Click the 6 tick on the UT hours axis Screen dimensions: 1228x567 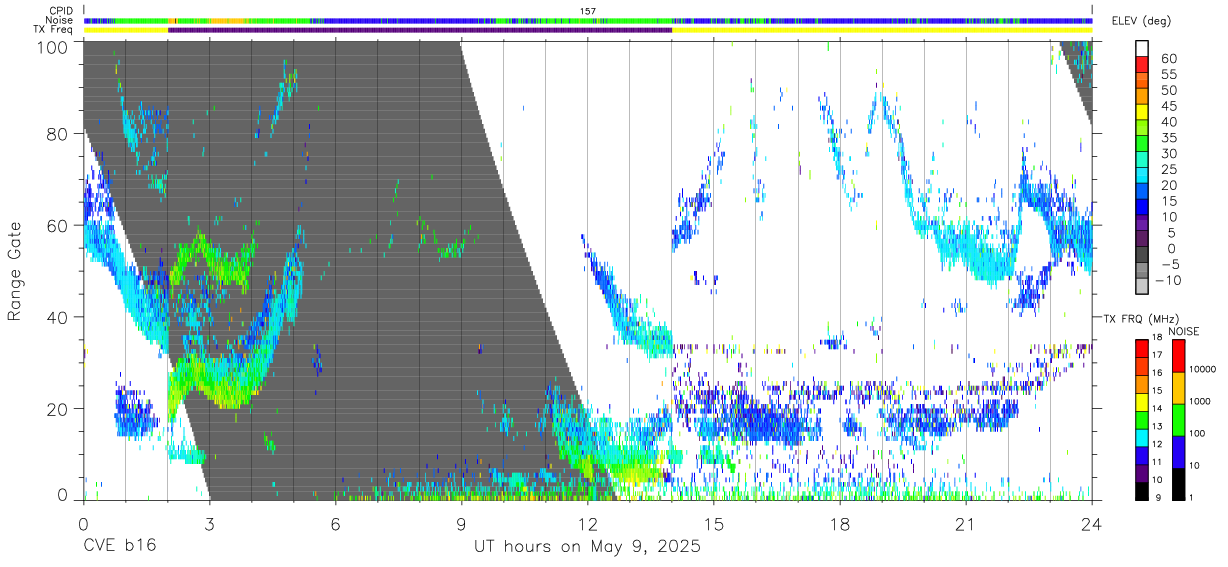pyautogui.click(x=335, y=524)
